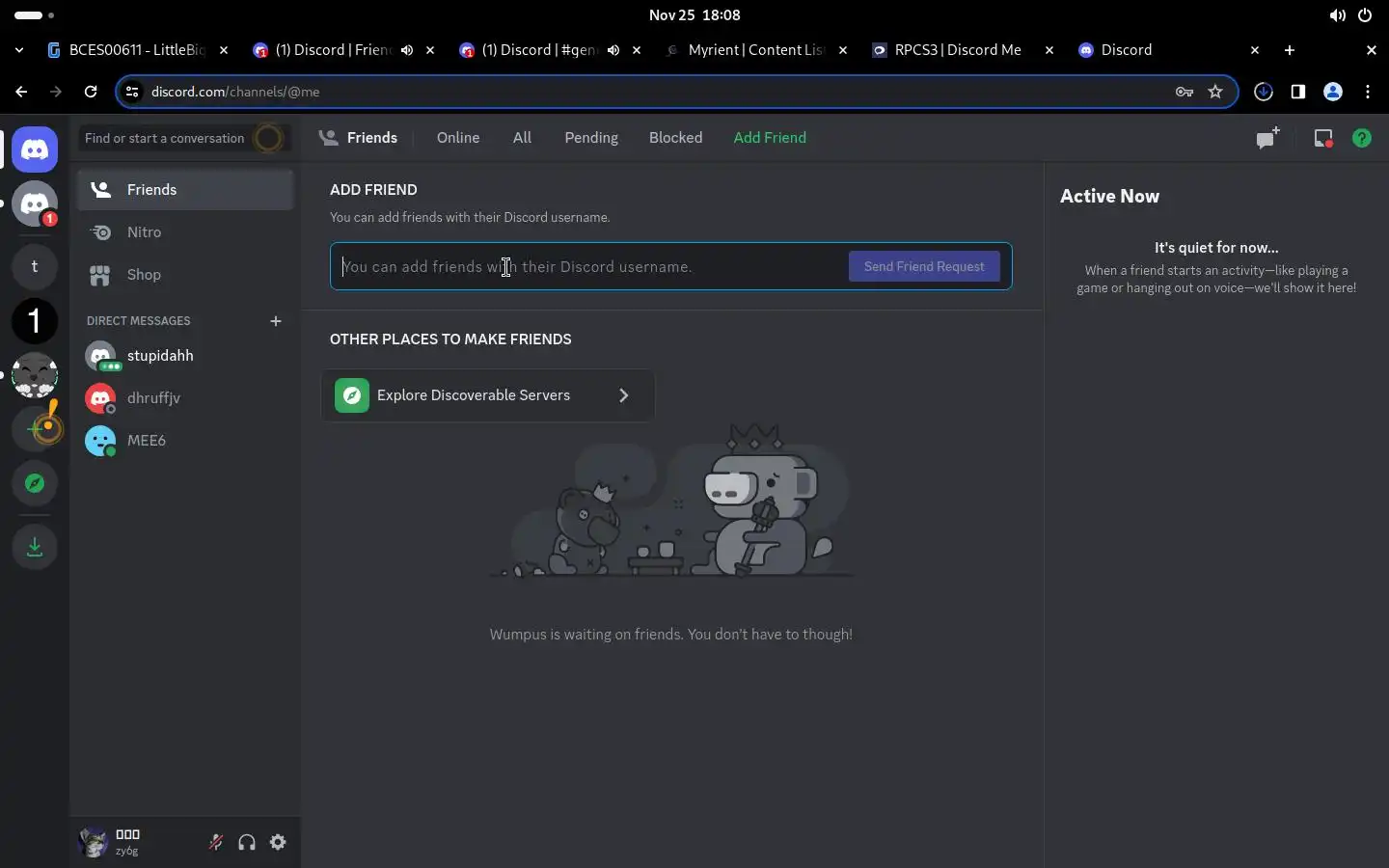Viewport: 1389px width, 868px height.
Task: Switch to BCES00611 LittleBig browser tab
Action: pyautogui.click(x=138, y=50)
